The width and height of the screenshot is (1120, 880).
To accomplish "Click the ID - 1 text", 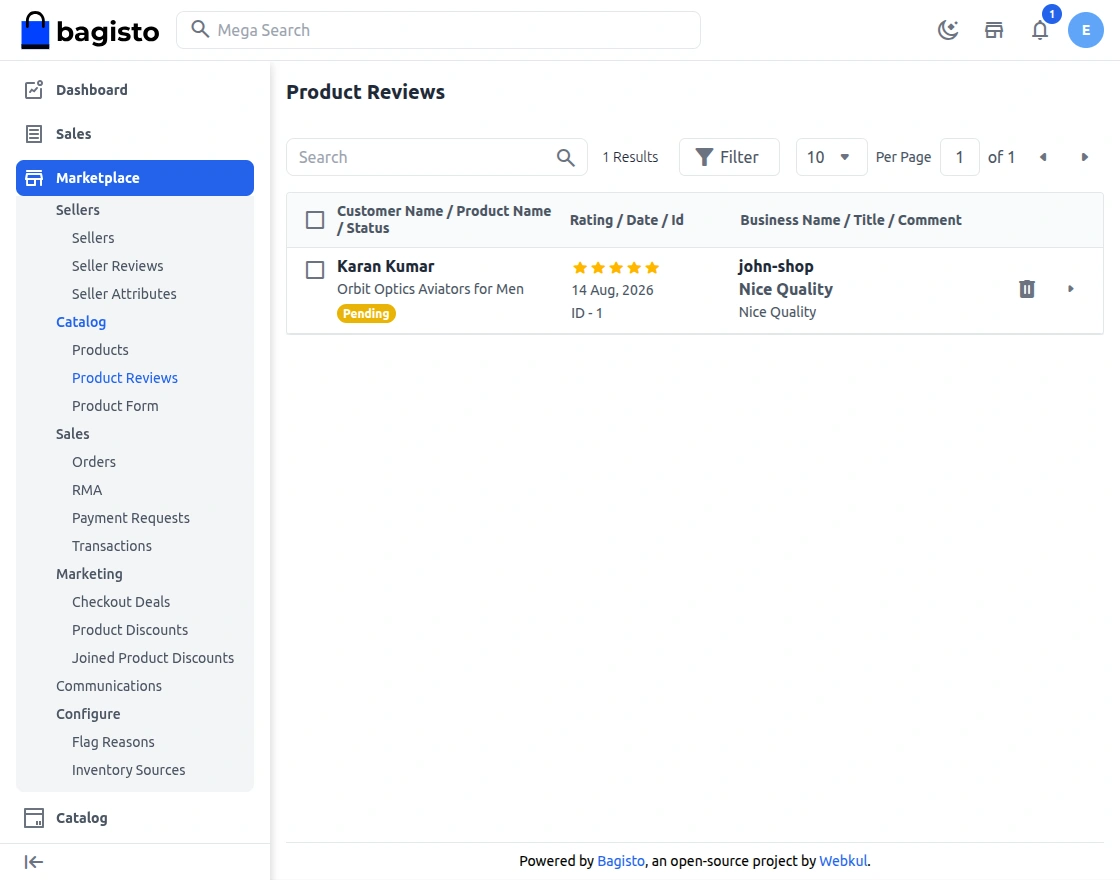I will pos(586,313).
